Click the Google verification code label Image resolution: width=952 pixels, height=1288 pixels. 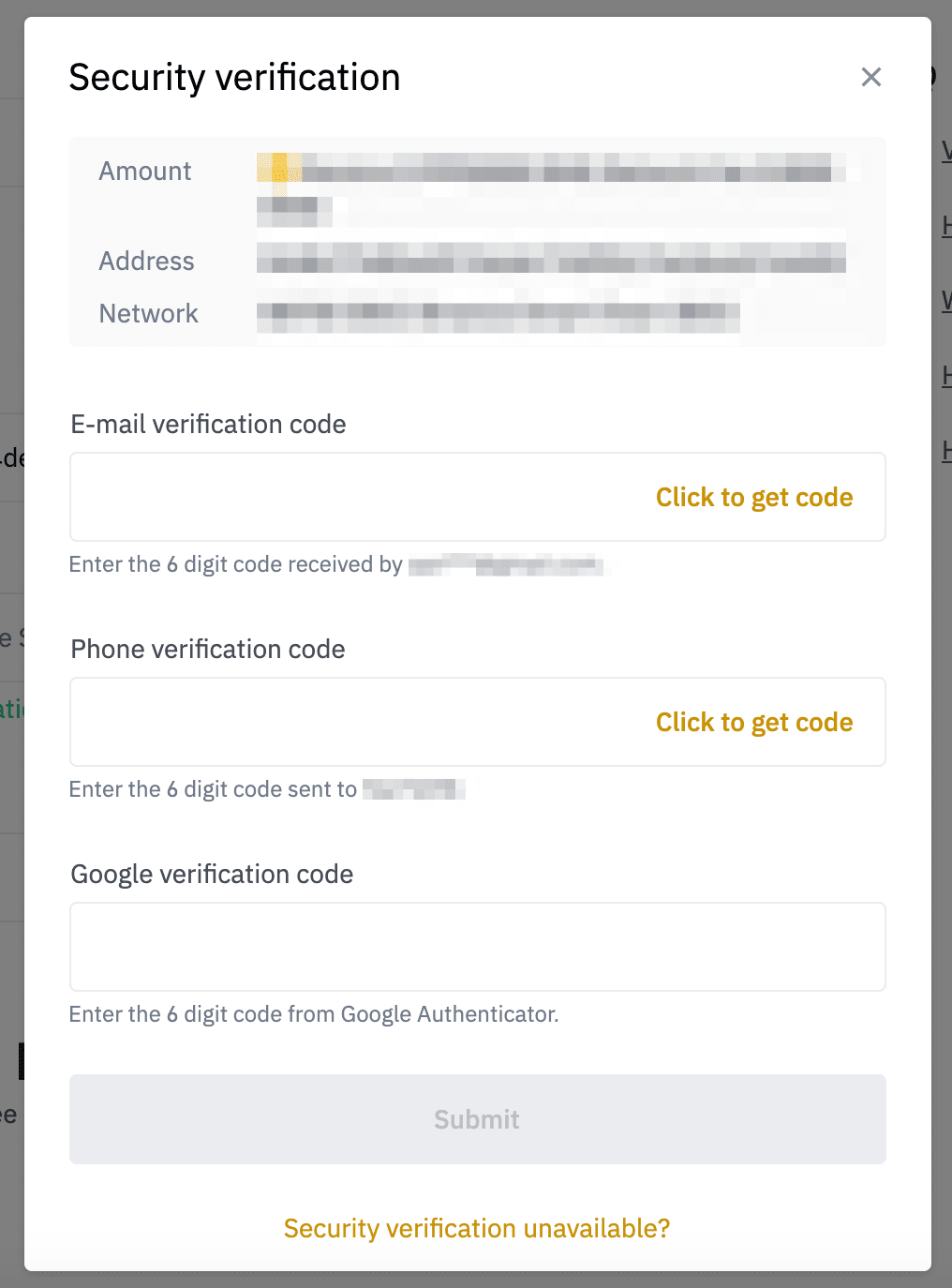[x=213, y=874]
